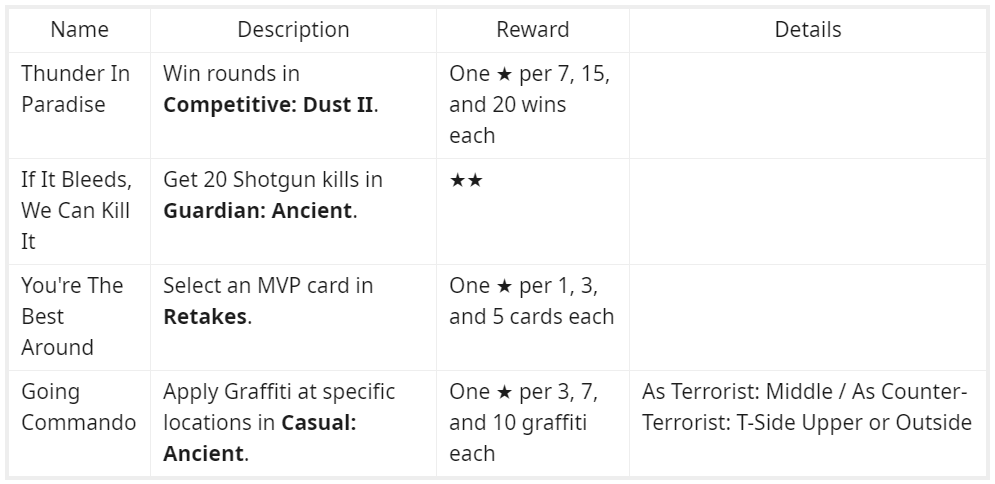Click the "If It Bleeds, We Can Kill It" name
995x484 pixels.
(x=76, y=211)
